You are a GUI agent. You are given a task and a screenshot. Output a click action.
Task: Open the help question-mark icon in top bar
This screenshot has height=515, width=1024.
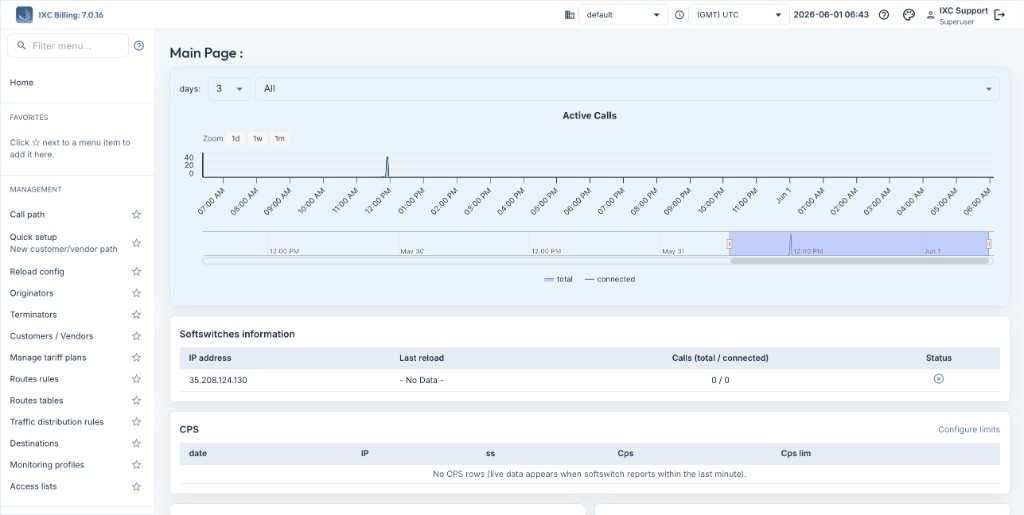click(x=884, y=14)
